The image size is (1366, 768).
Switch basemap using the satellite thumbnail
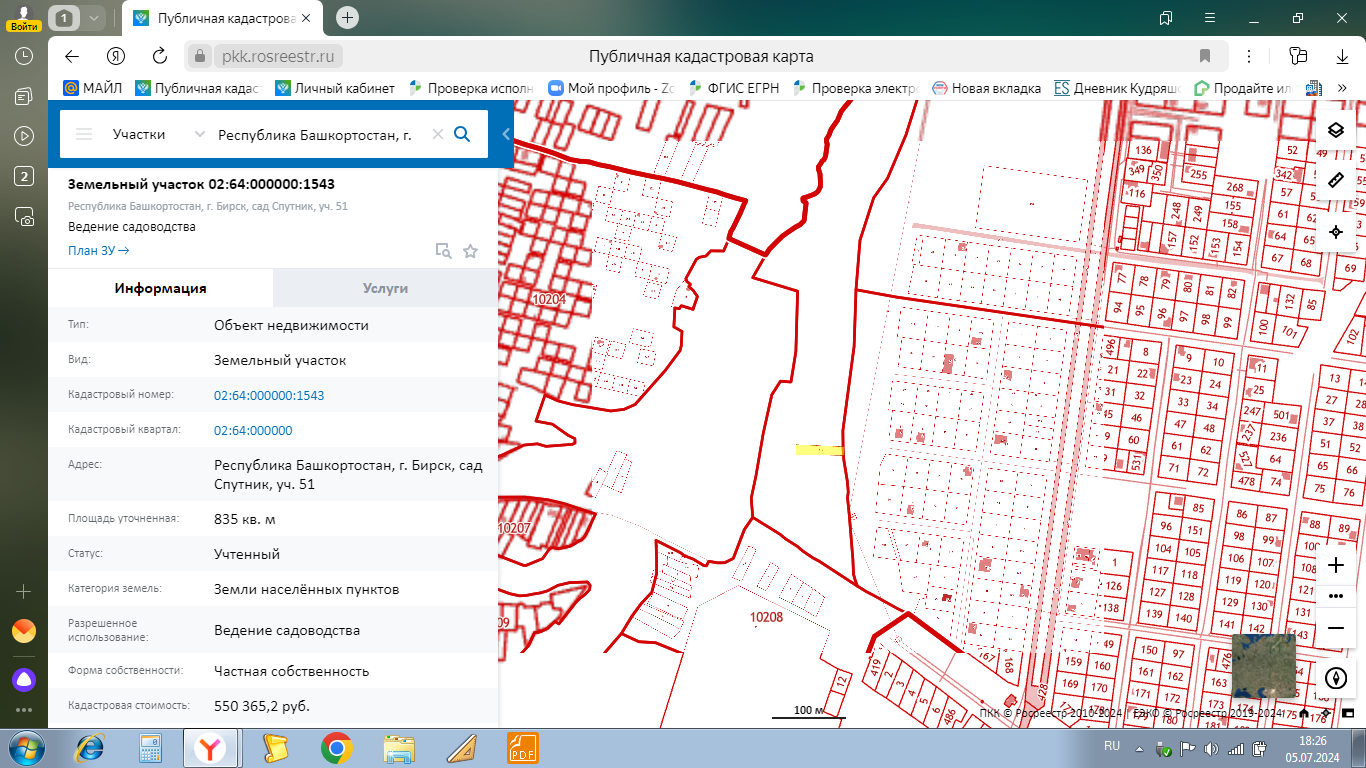(x=1263, y=666)
